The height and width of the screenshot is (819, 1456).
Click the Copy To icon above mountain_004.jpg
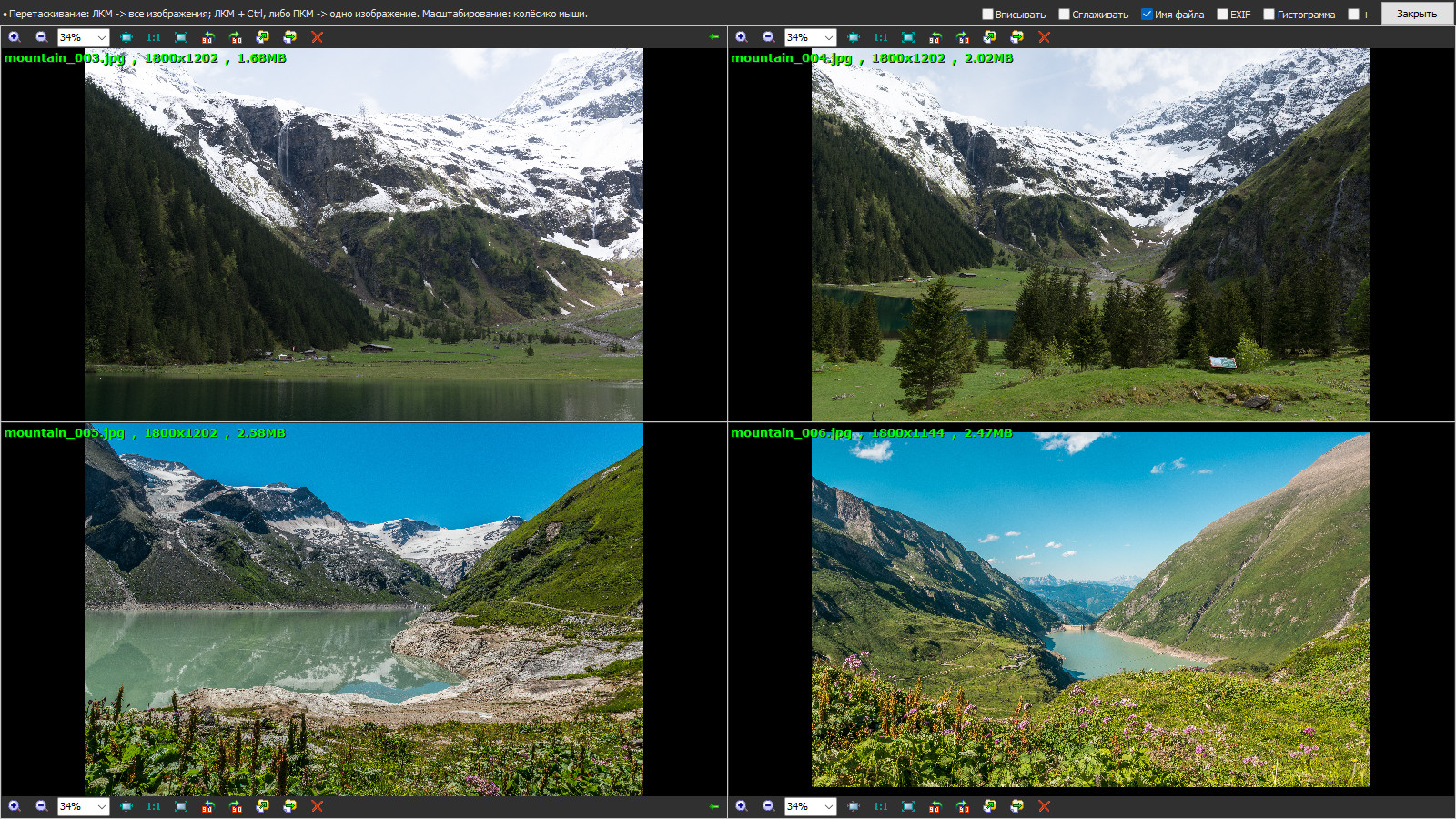click(x=991, y=37)
